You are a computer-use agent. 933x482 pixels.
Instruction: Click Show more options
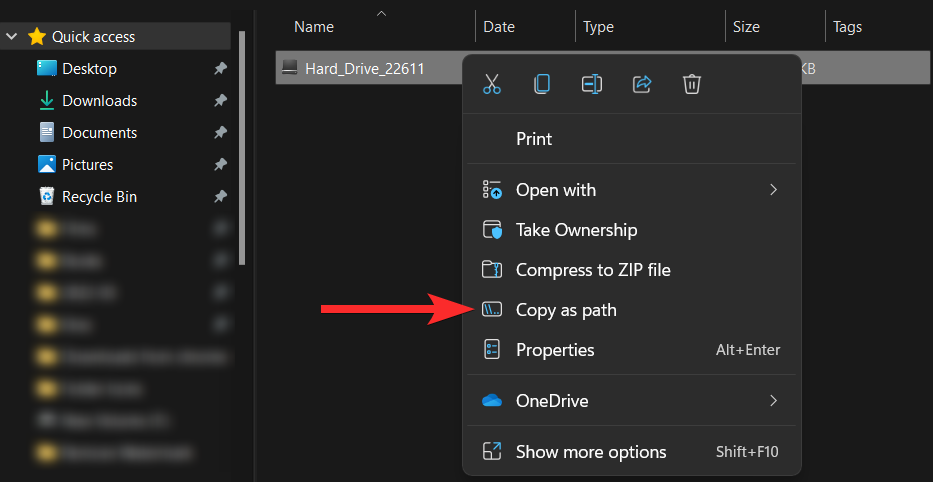click(590, 452)
